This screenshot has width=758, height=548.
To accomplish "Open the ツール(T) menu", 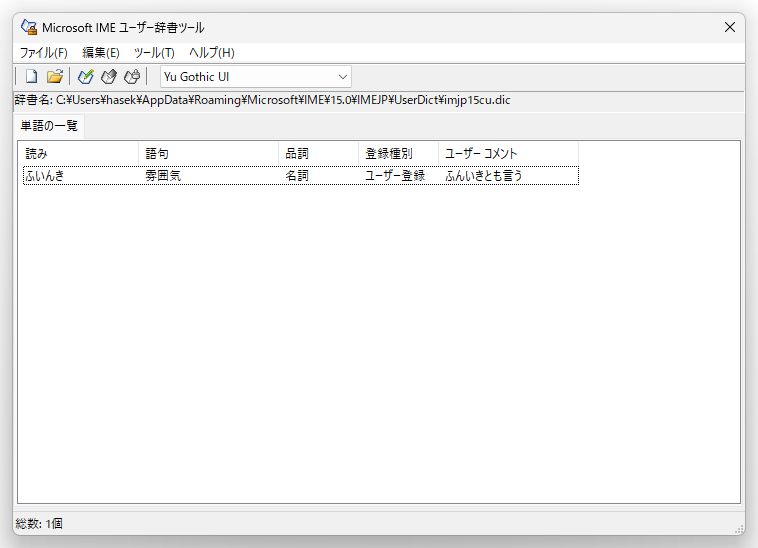I will pyautogui.click(x=154, y=53).
